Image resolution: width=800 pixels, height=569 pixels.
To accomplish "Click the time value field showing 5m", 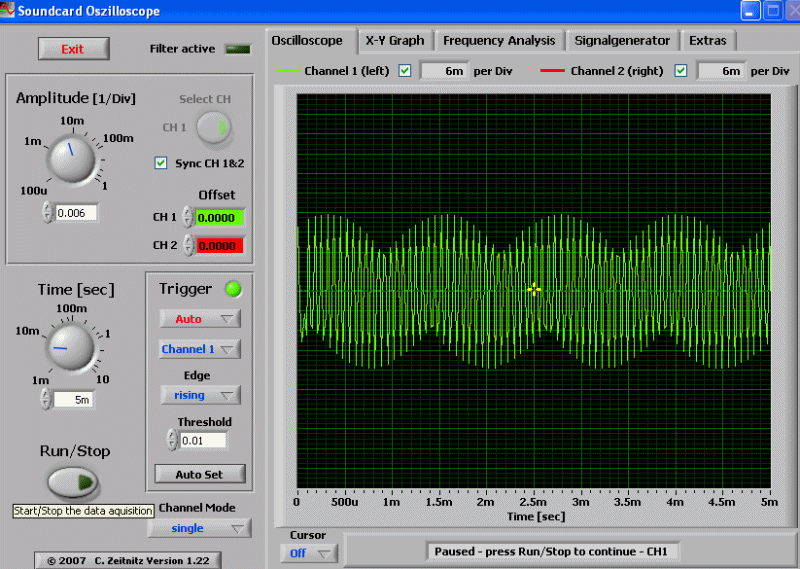I will click(x=74, y=400).
